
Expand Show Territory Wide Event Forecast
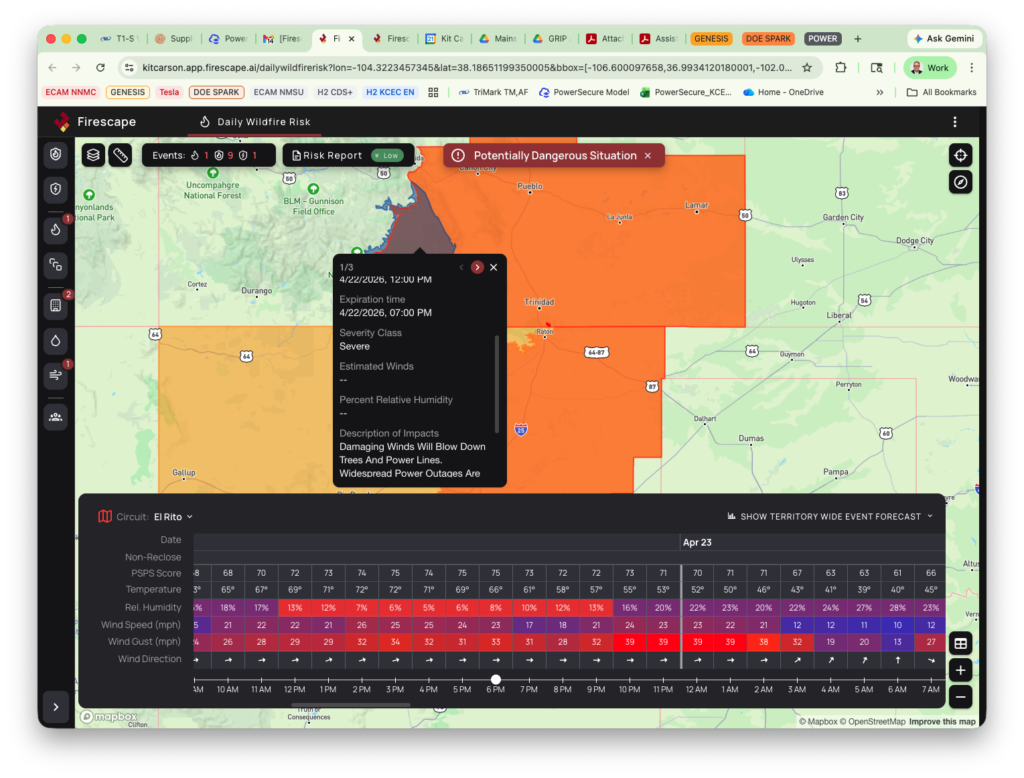click(x=830, y=517)
